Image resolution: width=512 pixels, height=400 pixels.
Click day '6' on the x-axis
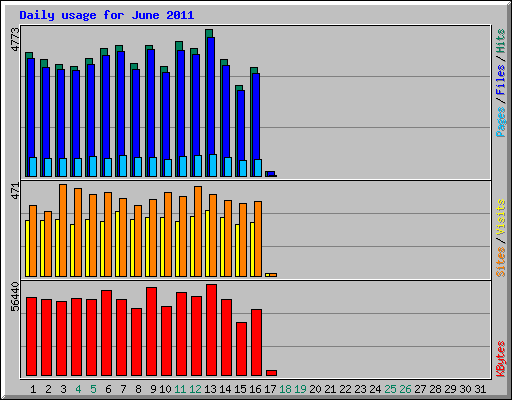click(x=108, y=389)
